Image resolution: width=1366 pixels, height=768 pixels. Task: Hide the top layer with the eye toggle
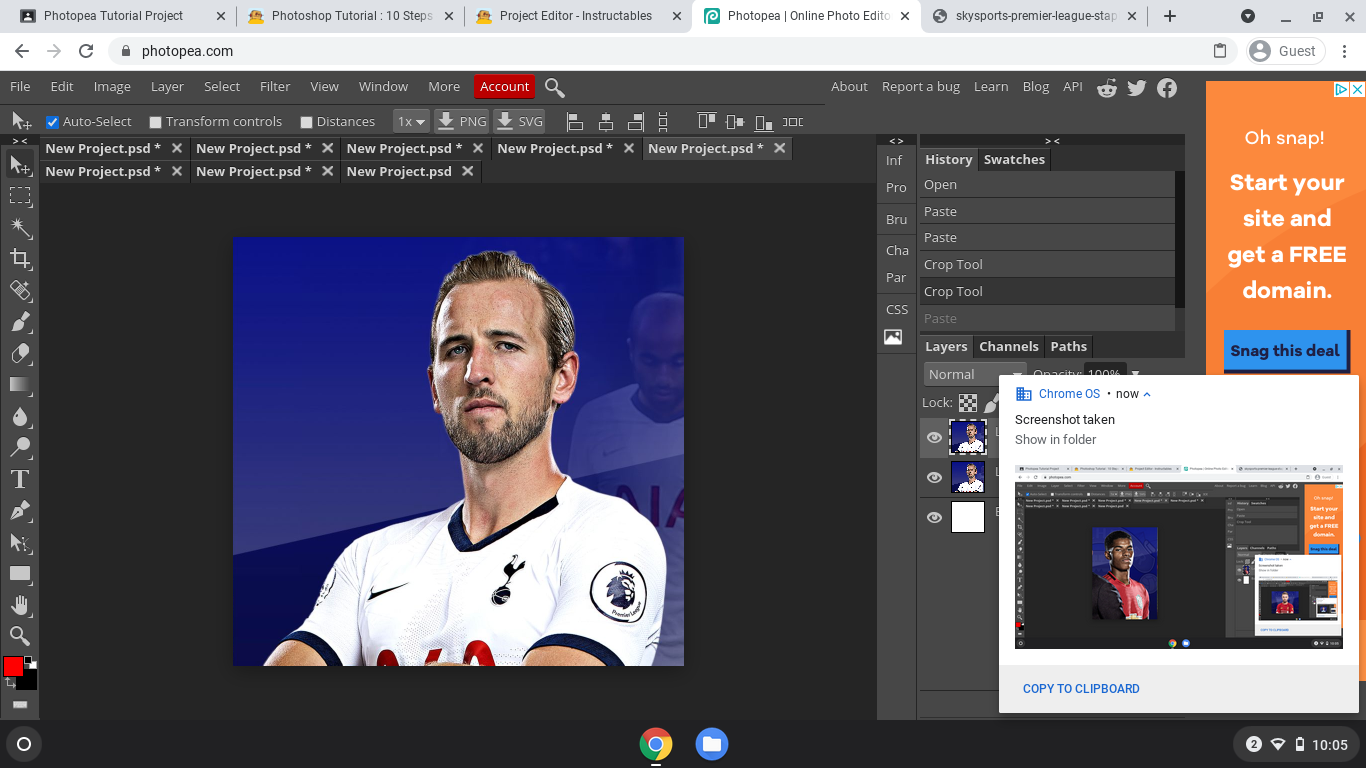click(x=933, y=437)
